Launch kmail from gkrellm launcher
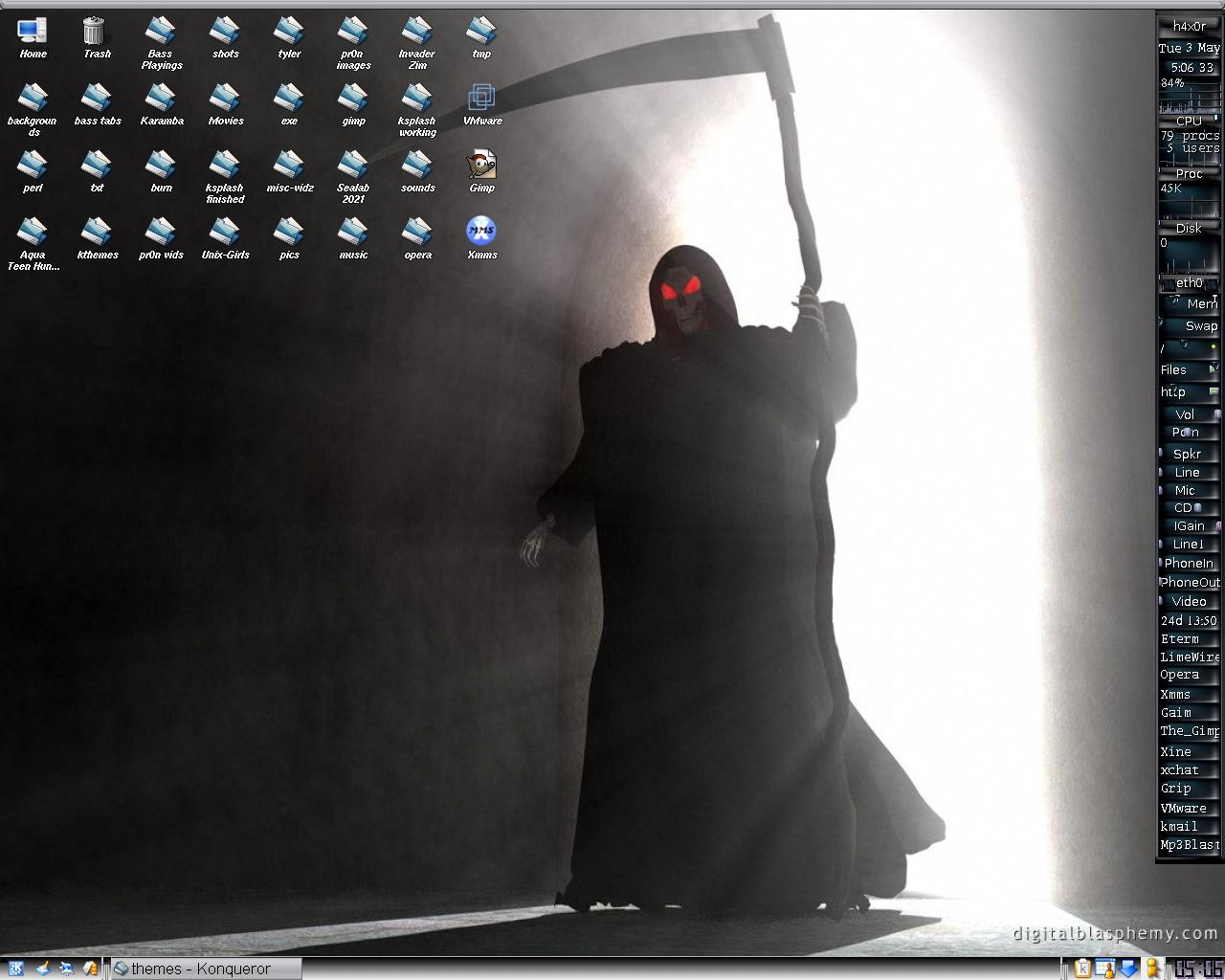The width and height of the screenshot is (1225, 980). point(1190,826)
